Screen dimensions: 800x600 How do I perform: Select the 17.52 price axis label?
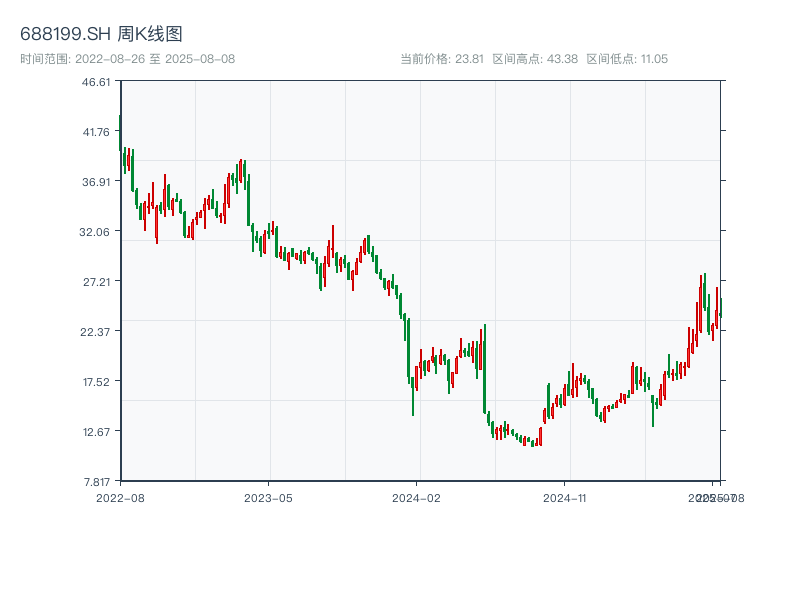pos(96,382)
